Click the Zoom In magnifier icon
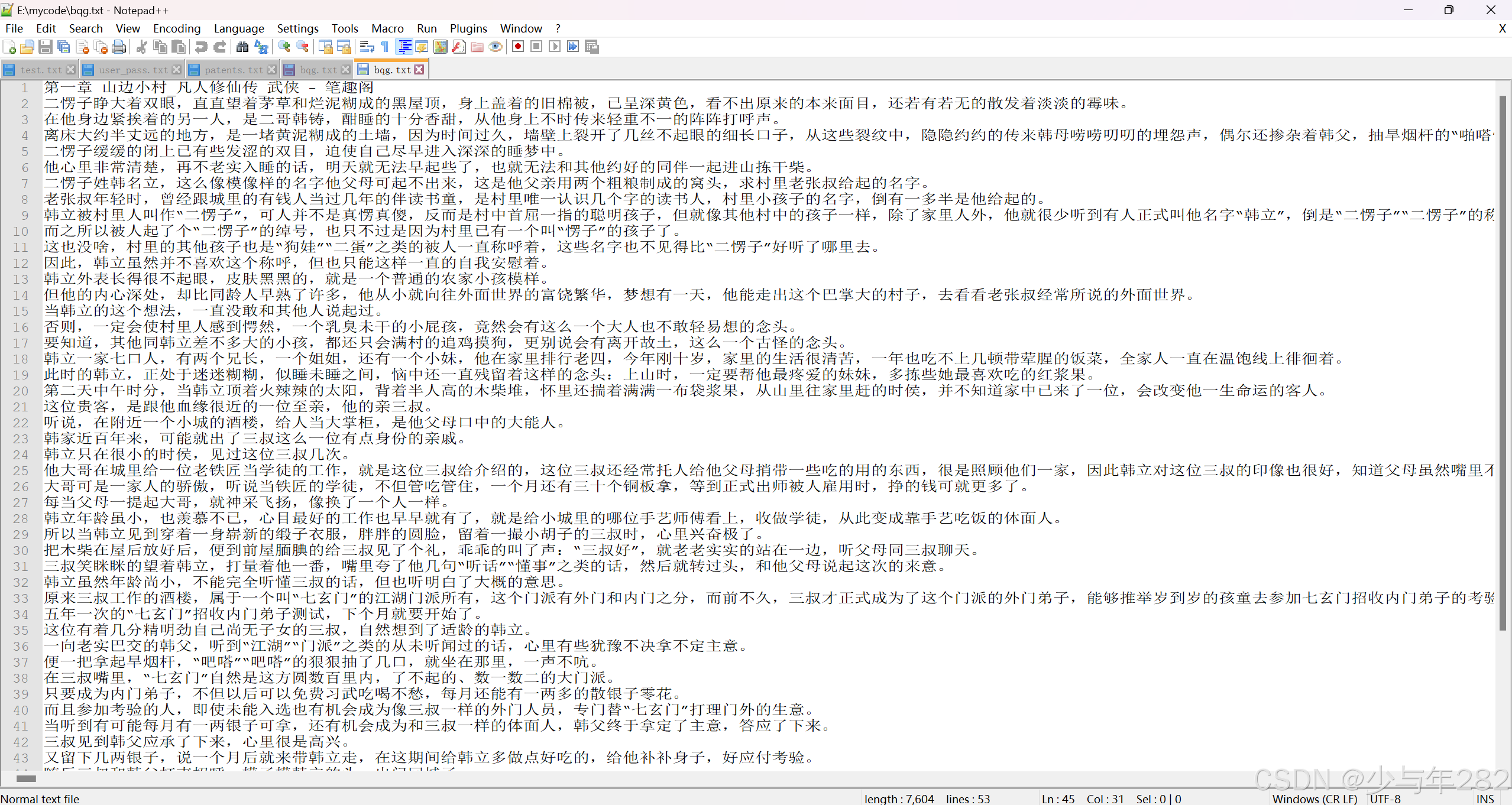The height and width of the screenshot is (805, 1512). point(284,47)
